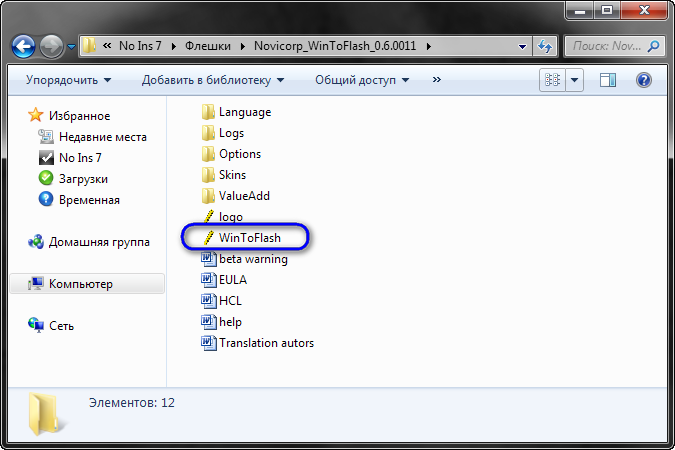Select Домашняя группа in navigation pane
Viewport: 675px width, 450px height.
pos(99,242)
